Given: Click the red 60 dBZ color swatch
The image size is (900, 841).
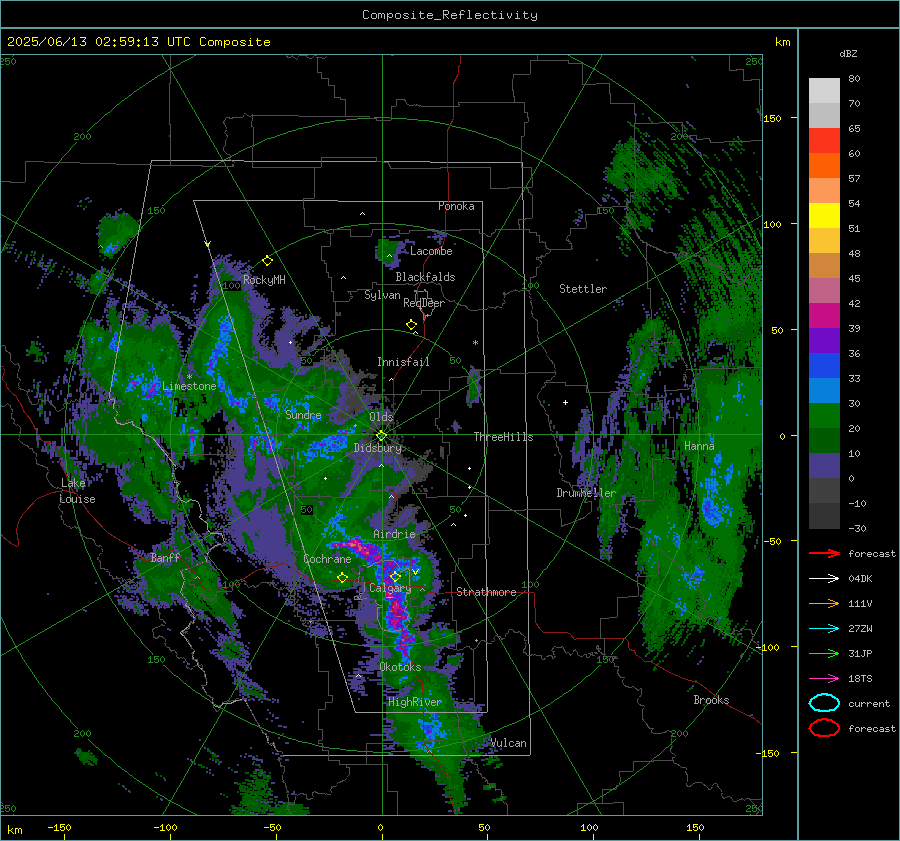Looking at the screenshot, I should coord(824,141).
